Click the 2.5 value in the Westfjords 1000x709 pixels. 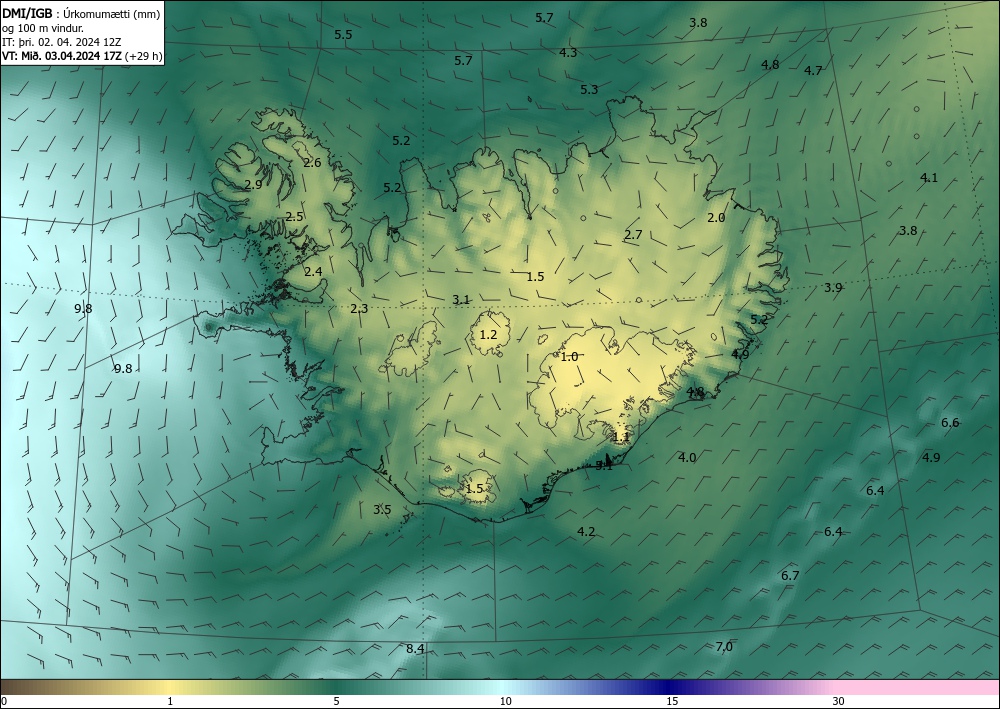tap(294, 217)
